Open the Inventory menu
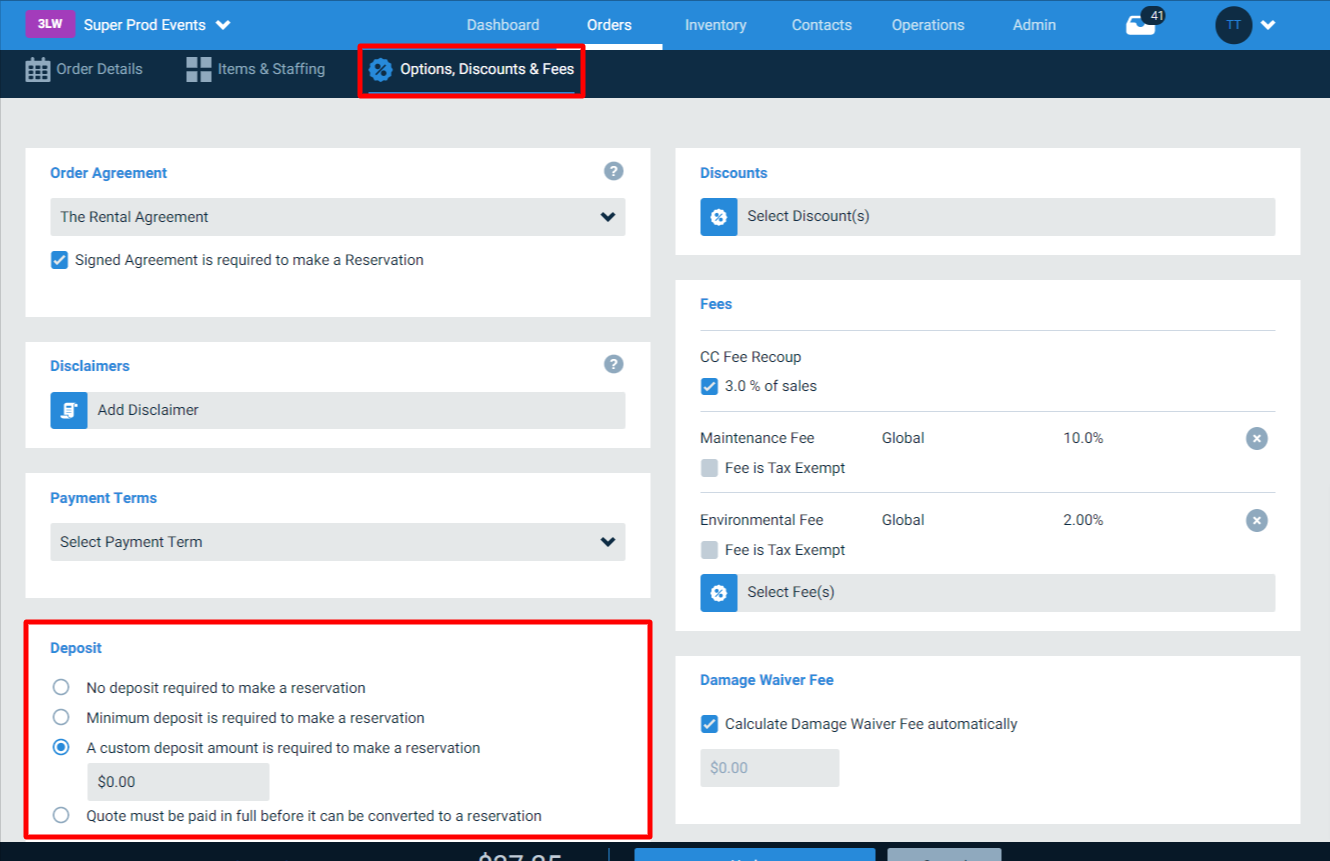 (x=715, y=25)
